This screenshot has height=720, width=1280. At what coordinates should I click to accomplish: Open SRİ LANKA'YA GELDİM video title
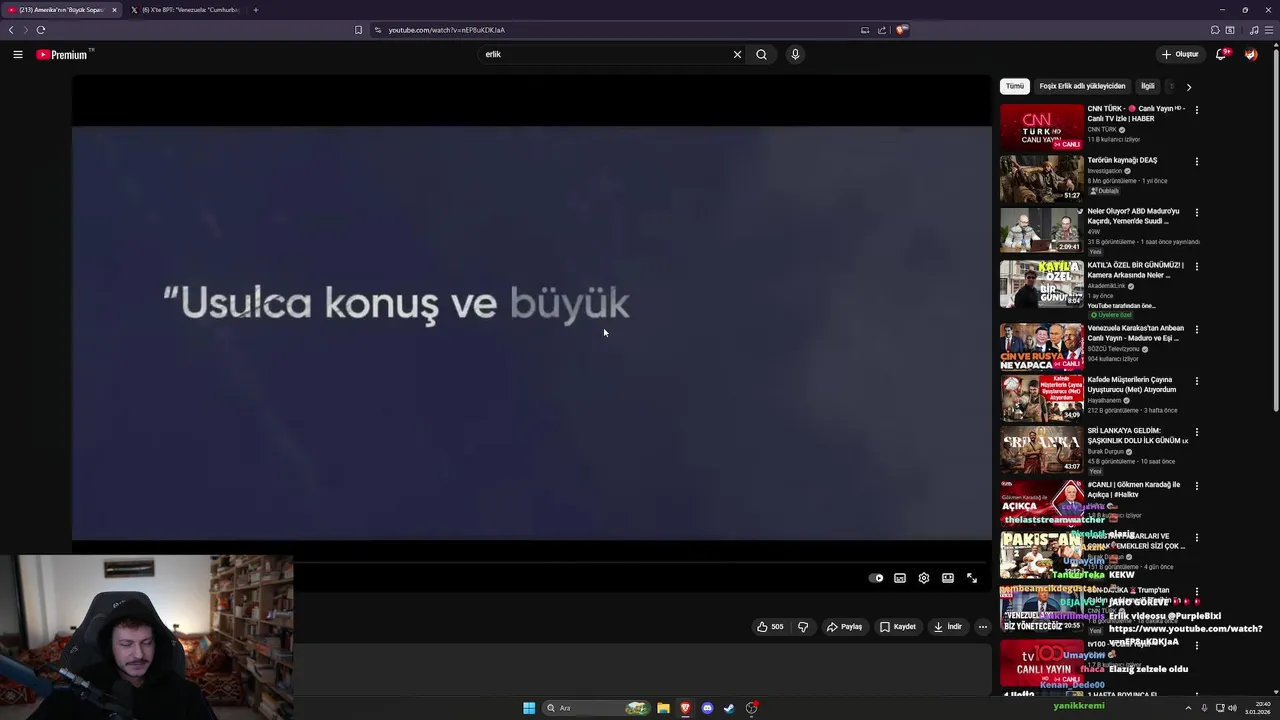(x=1138, y=435)
